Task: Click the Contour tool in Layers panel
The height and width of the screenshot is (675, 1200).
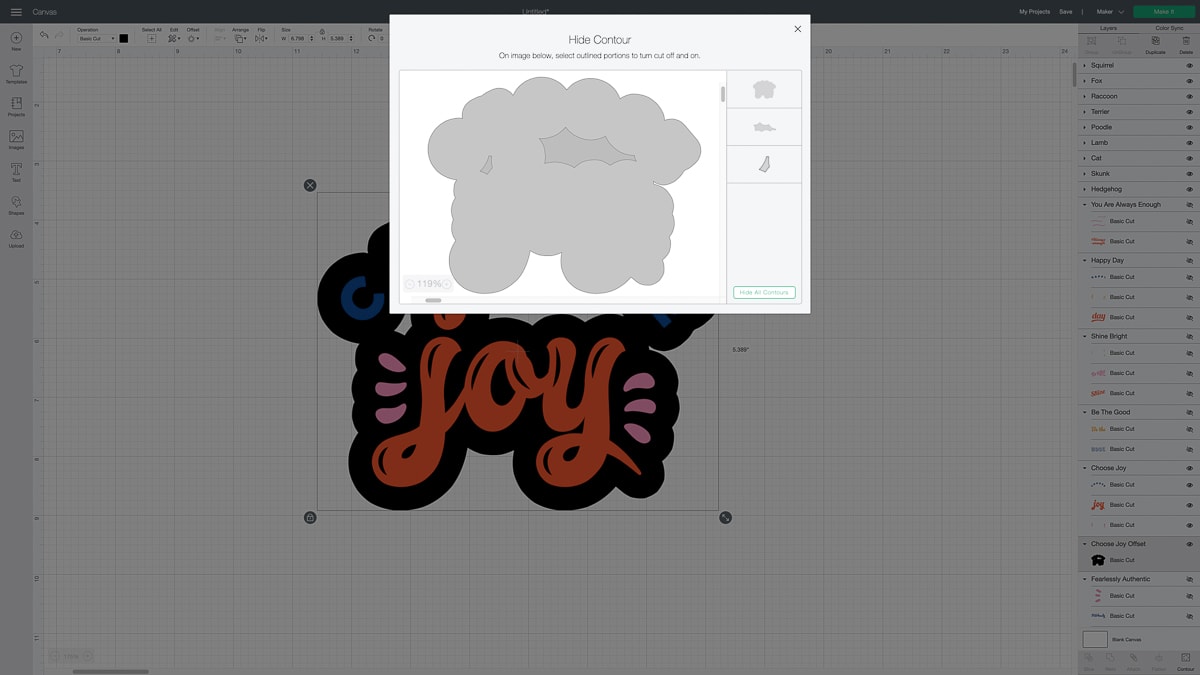Action: 1185,660
